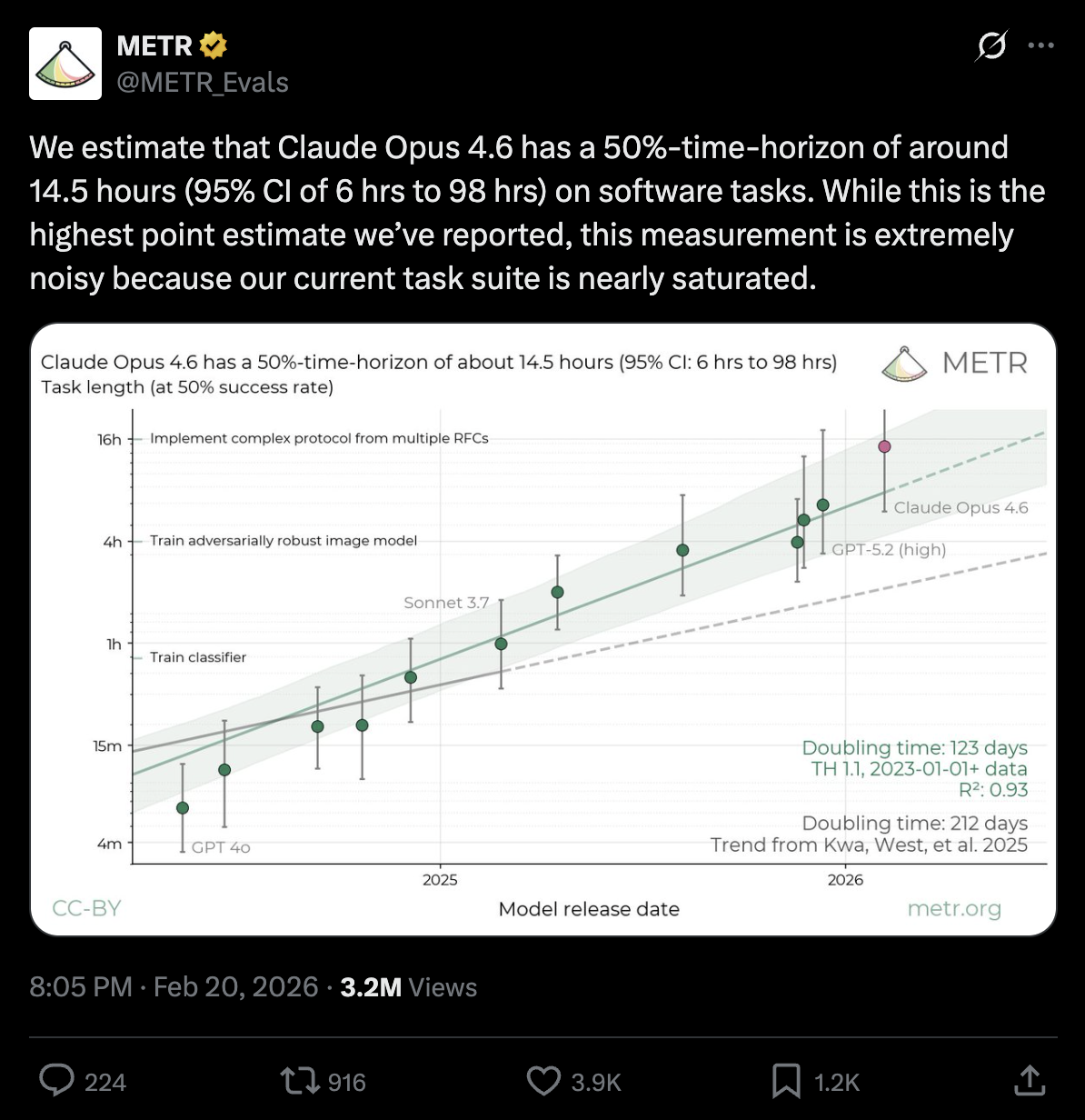Open the time-horizon chart image
Image resolution: width=1085 pixels, height=1120 pixels.
[x=543, y=629]
